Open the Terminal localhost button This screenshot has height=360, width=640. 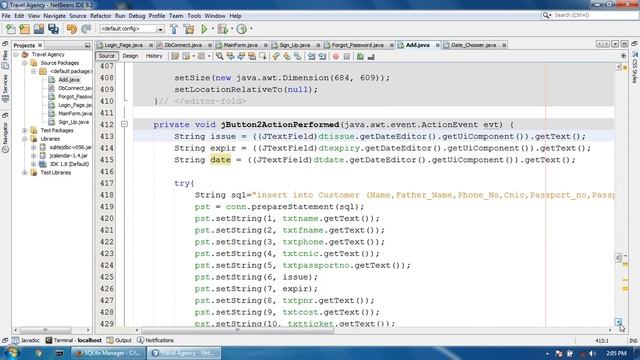73,340
